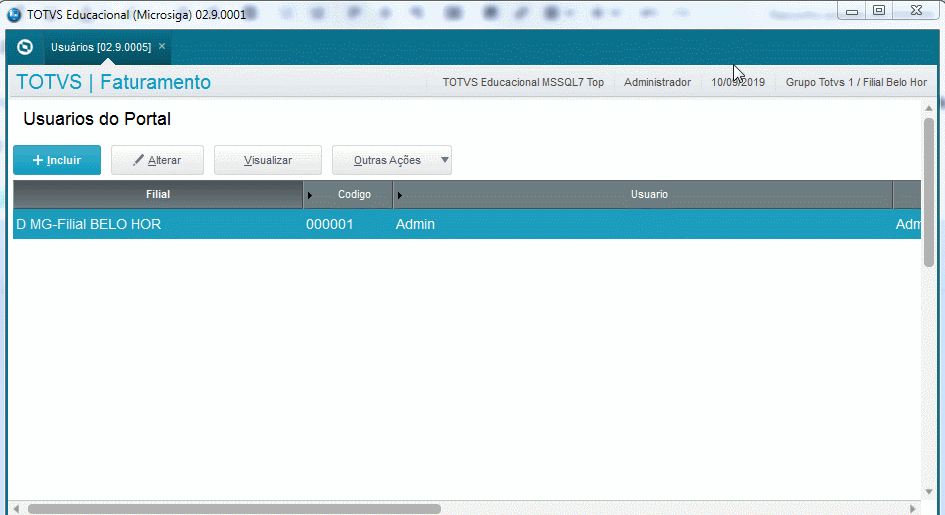Click the Visualizar button
Viewport: 945px width, 515px height.
point(268,160)
